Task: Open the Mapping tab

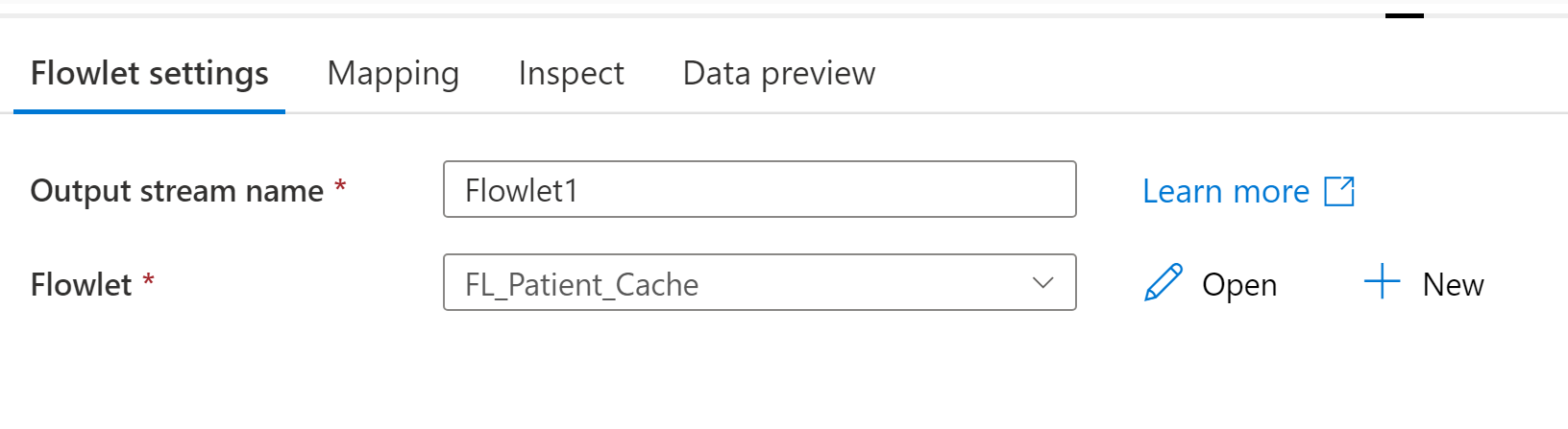Action: tap(393, 74)
